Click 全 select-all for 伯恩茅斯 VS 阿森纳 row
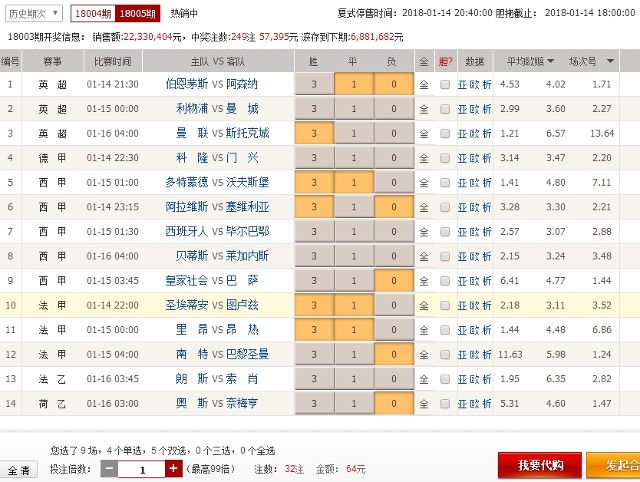The height and width of the screenshot is (482, 640). pyautogui.click(x=424, y=84)
